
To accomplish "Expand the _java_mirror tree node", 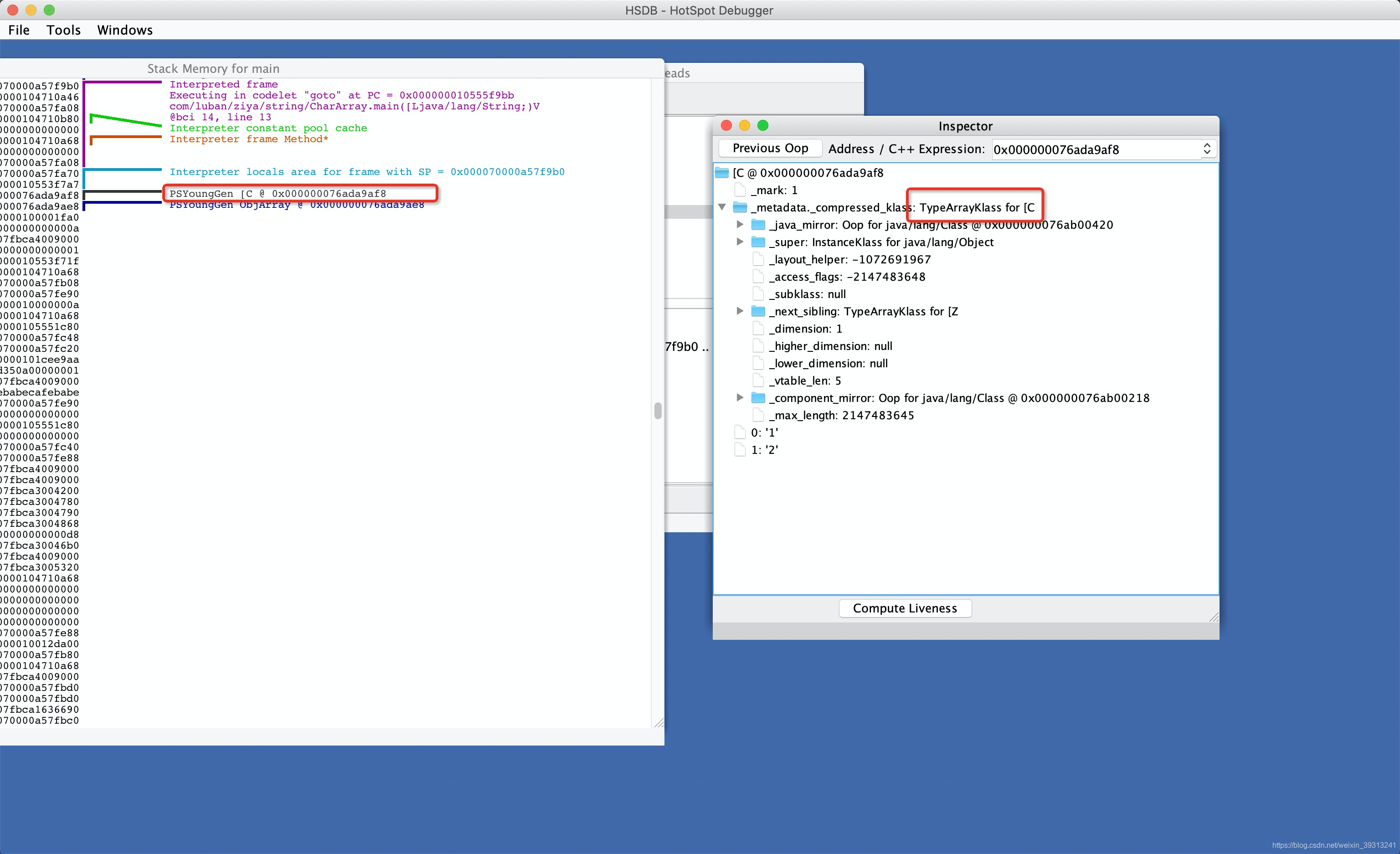I will coord(740,225).
